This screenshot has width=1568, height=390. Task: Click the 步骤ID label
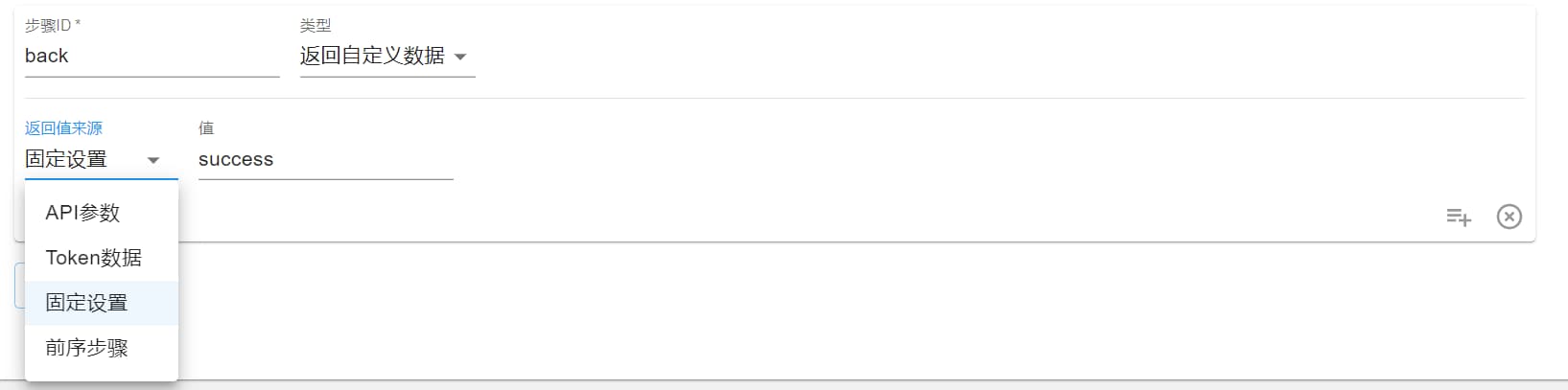(53, 26)
